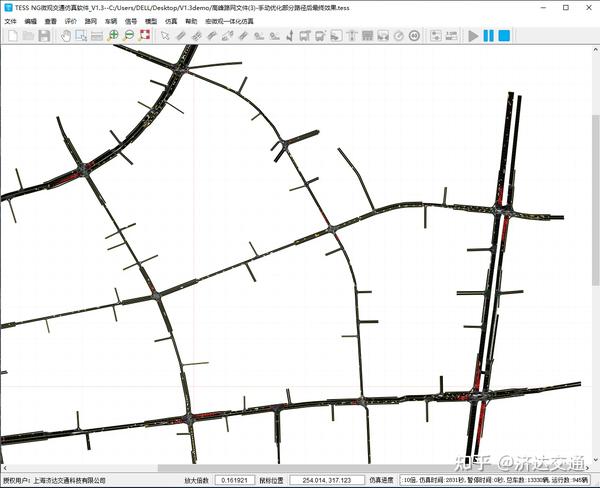Screen dimensions: 600x488
Task: Start simulation with the play button
Action: pos(473,36)
